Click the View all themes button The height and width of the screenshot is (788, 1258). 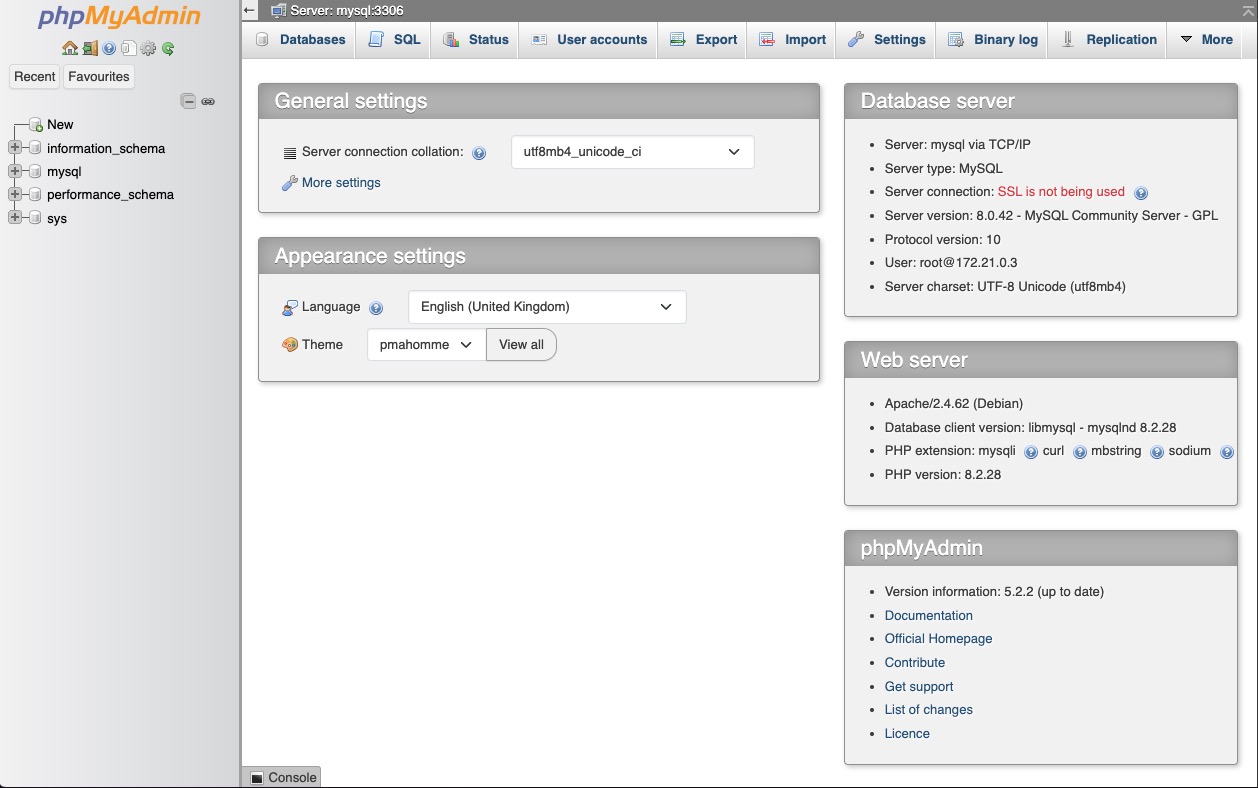[521, 345]
